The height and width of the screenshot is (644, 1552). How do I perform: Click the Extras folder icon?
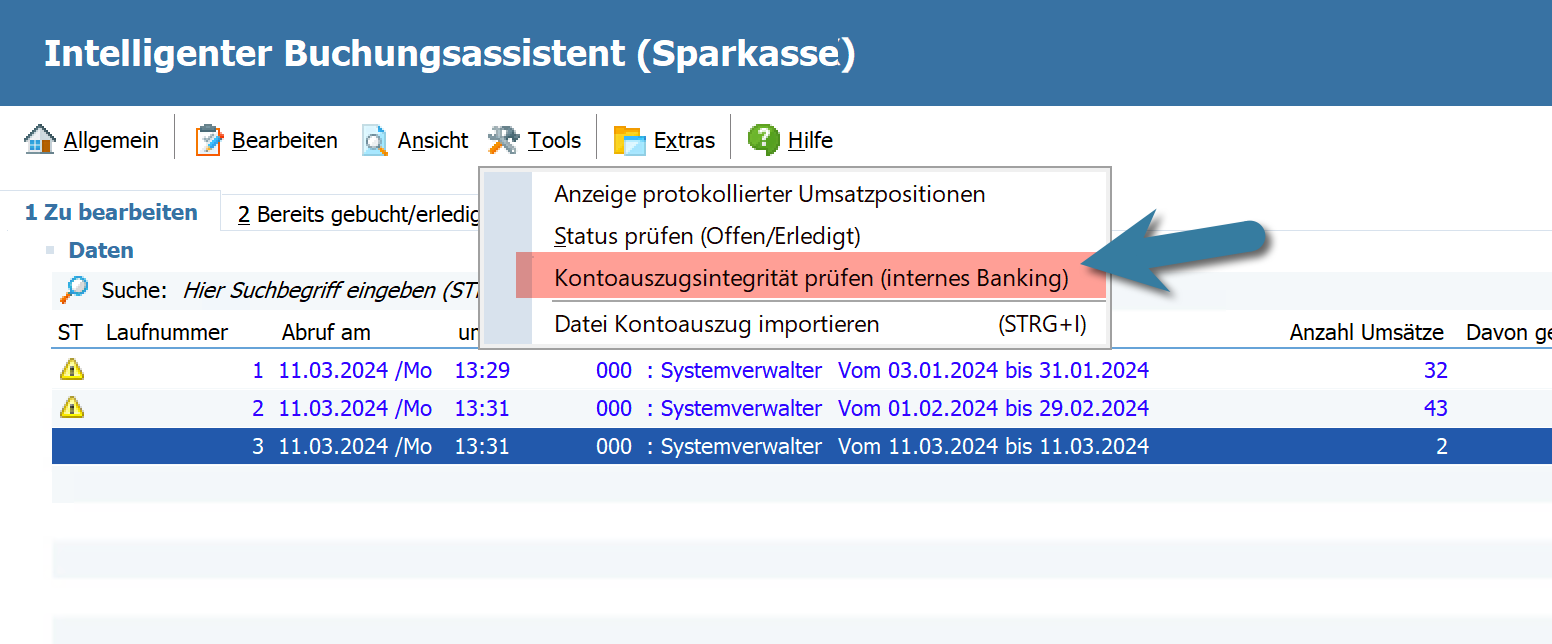click(x=630, y=140)
